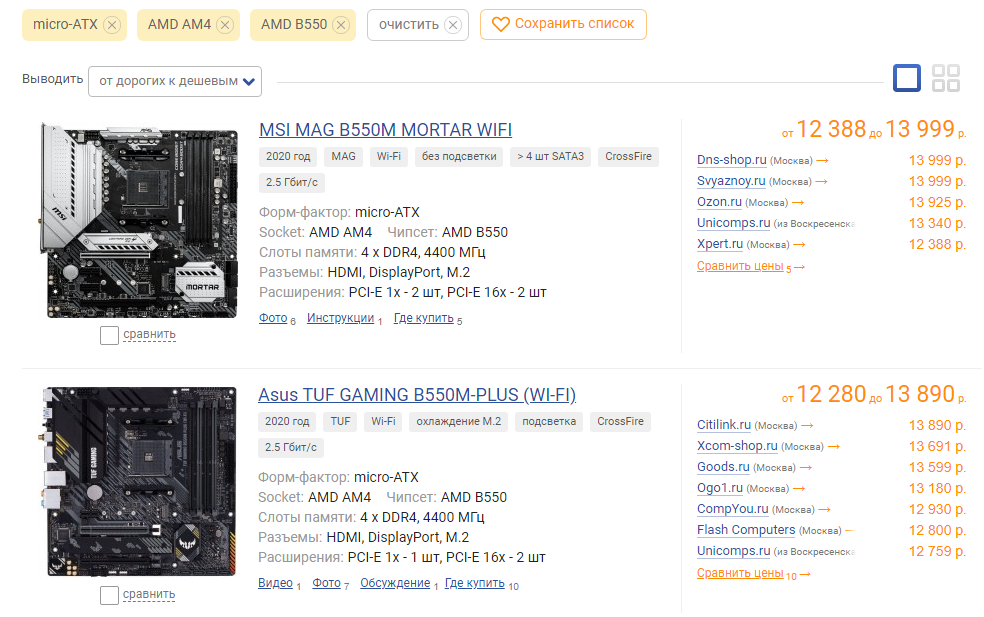Click the MSI motherboard product image

pyautogui.click(x=139, y=220)
